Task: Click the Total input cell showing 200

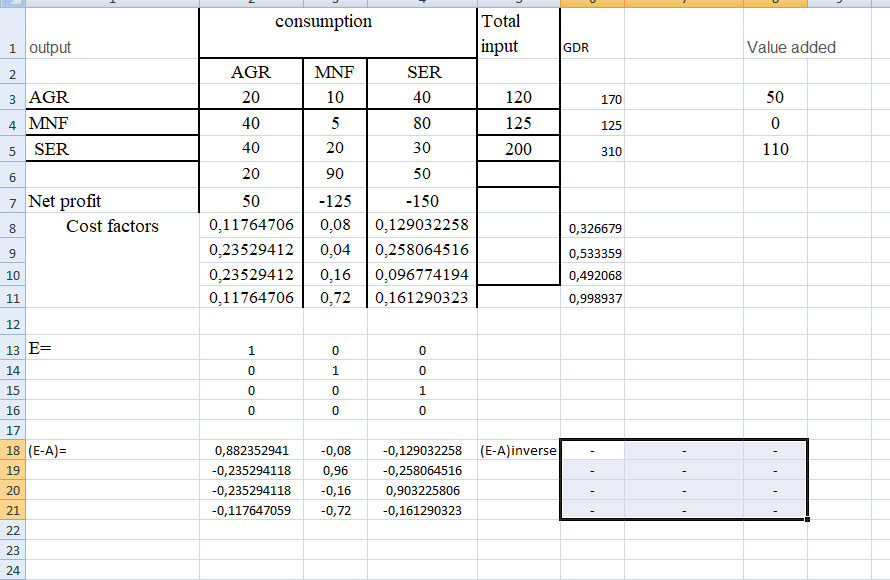Action: pyautogui.click(x=518, y=149)
